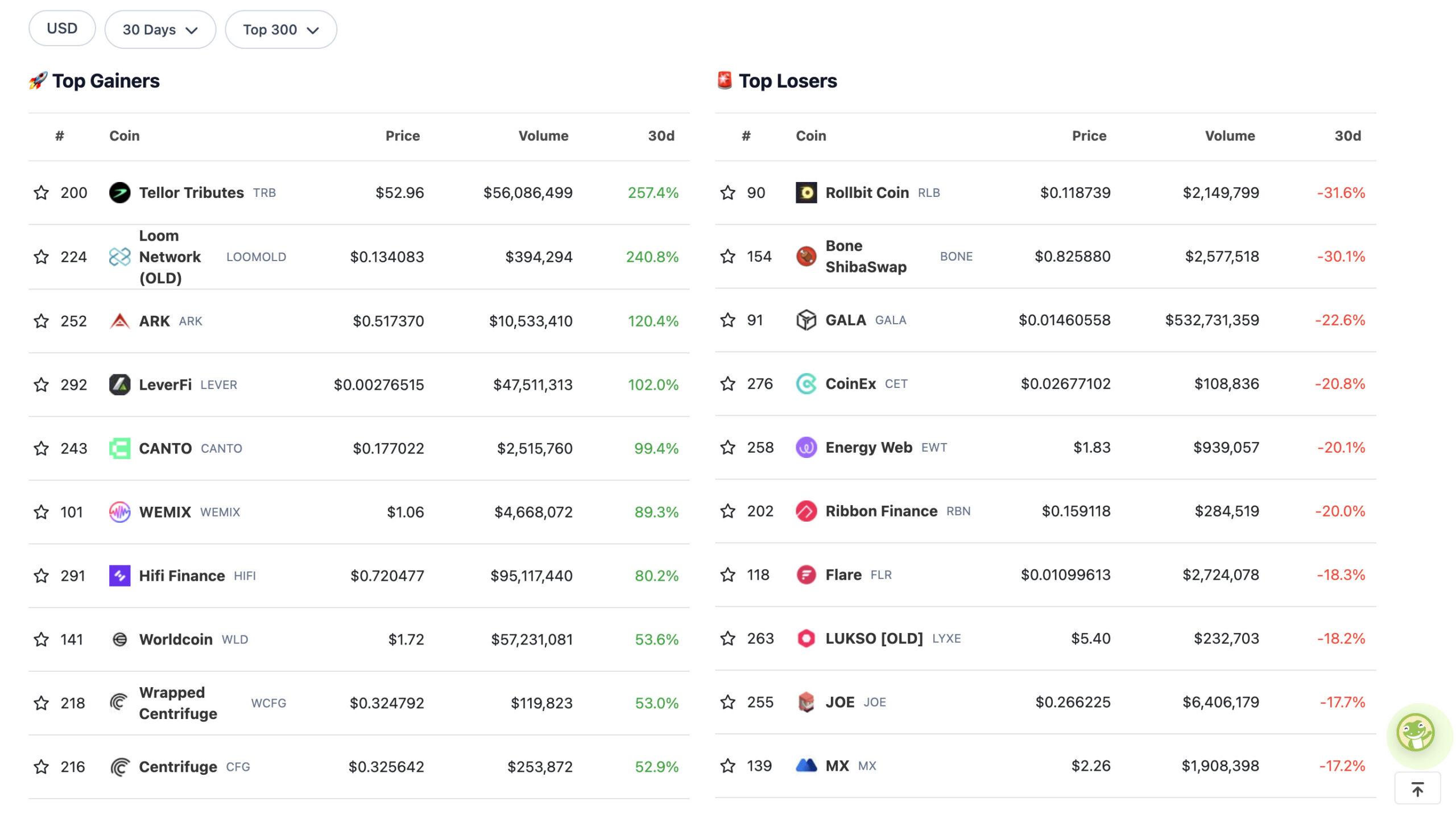The image size is (1456, 814).
Task: Click the Top Losers heading
Action: pos(788,81)
